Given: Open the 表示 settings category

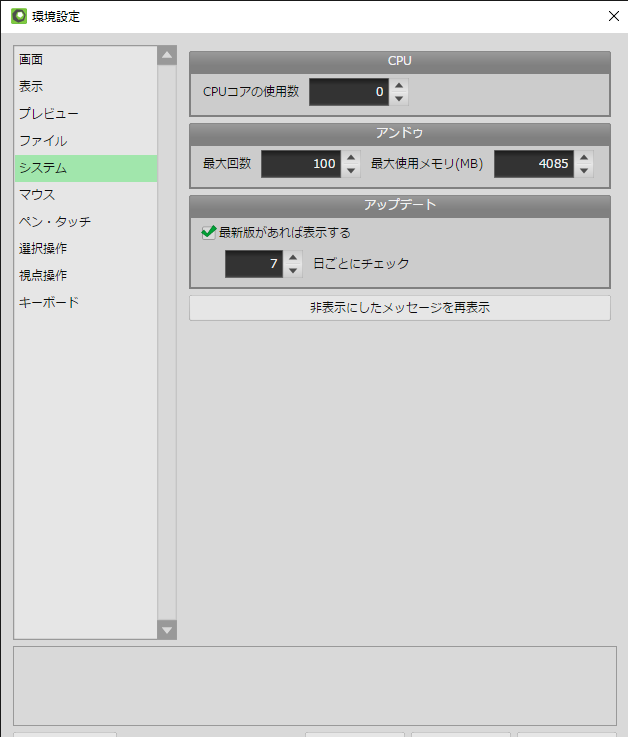Looking at the screenshot, I should tap(86, 87).
